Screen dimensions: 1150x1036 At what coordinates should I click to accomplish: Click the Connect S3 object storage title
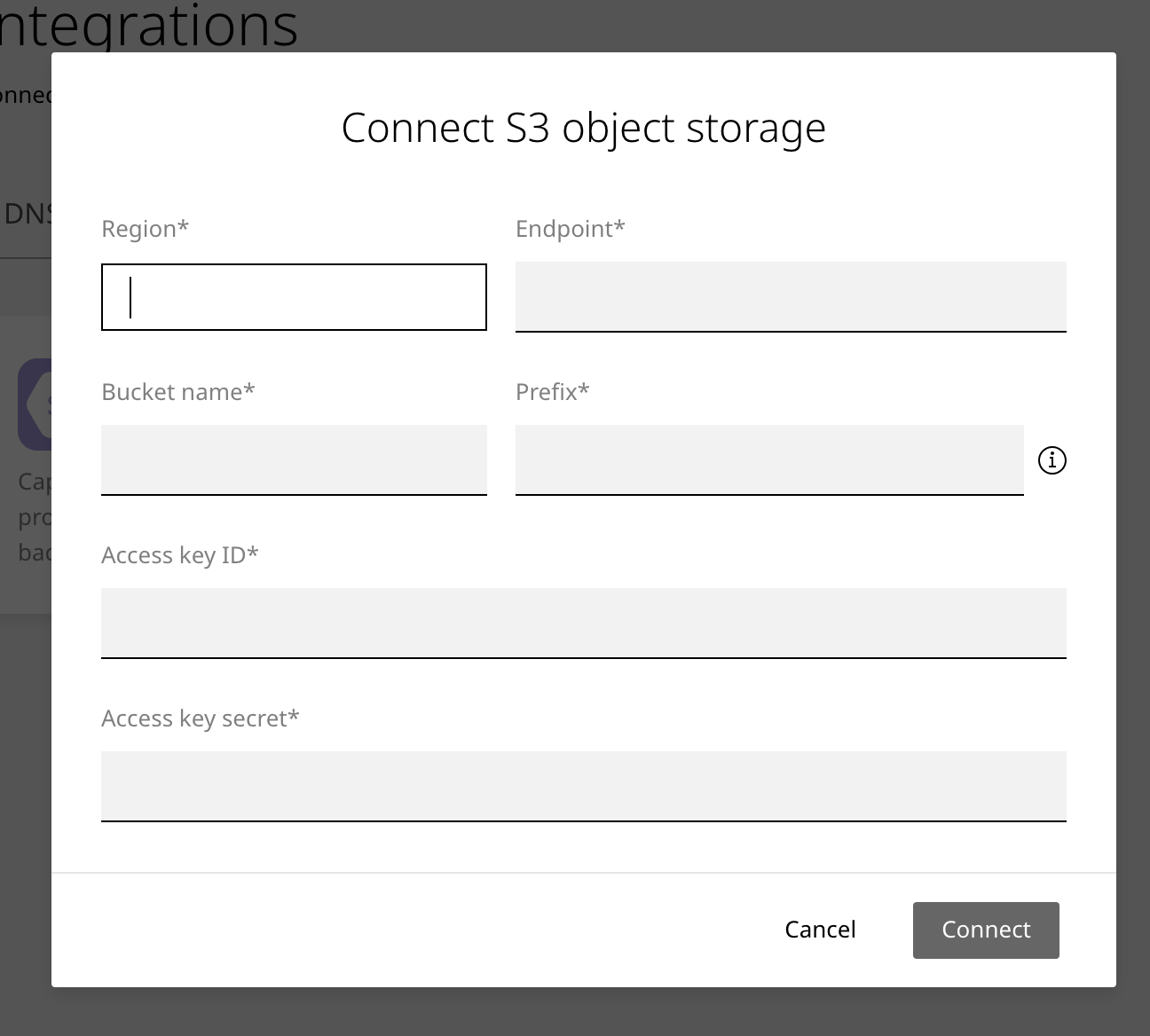[x=583, y=128]
